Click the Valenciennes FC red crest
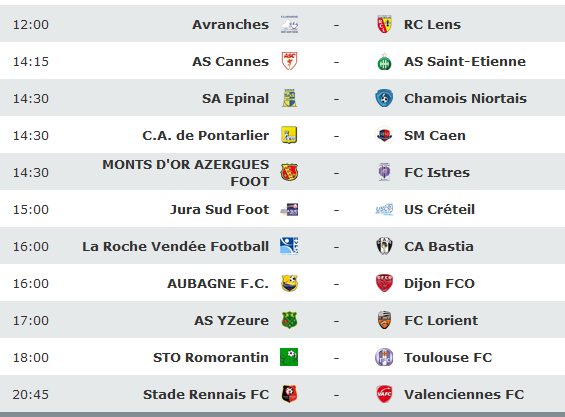 (x=384, y=394)
